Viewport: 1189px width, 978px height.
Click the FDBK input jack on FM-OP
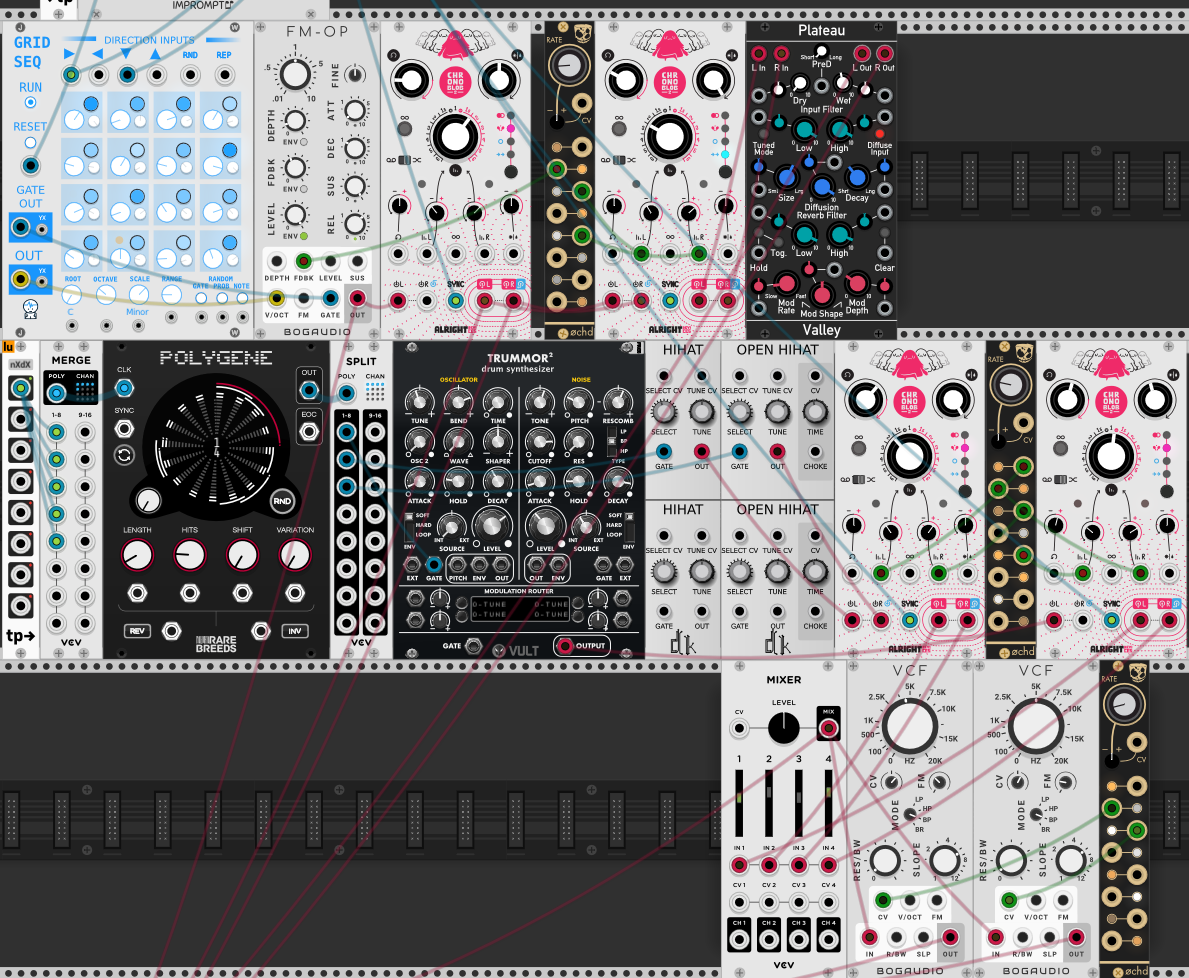click(303, 262)
